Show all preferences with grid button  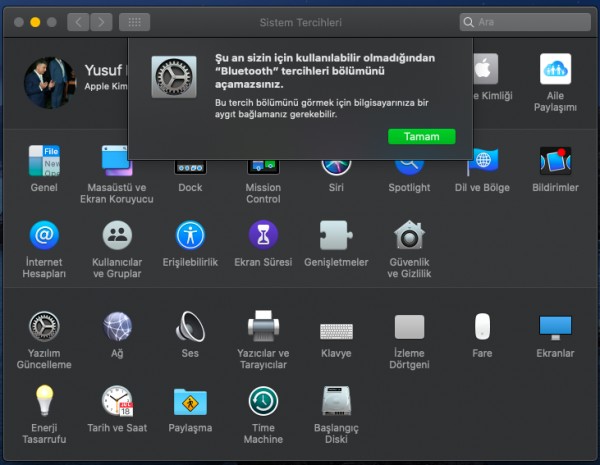pyautogui.click(x=134, y=22)
